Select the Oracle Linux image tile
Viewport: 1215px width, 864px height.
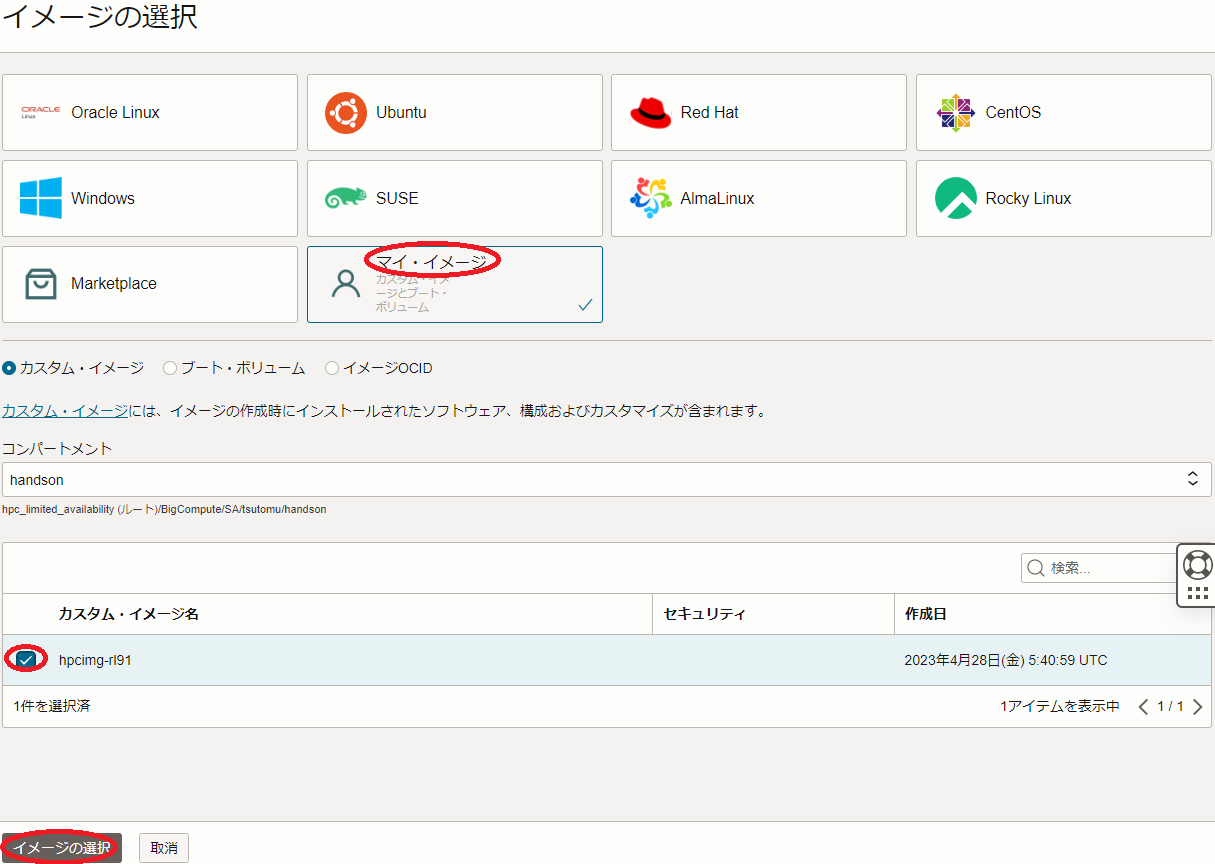[x=150, y=113]
